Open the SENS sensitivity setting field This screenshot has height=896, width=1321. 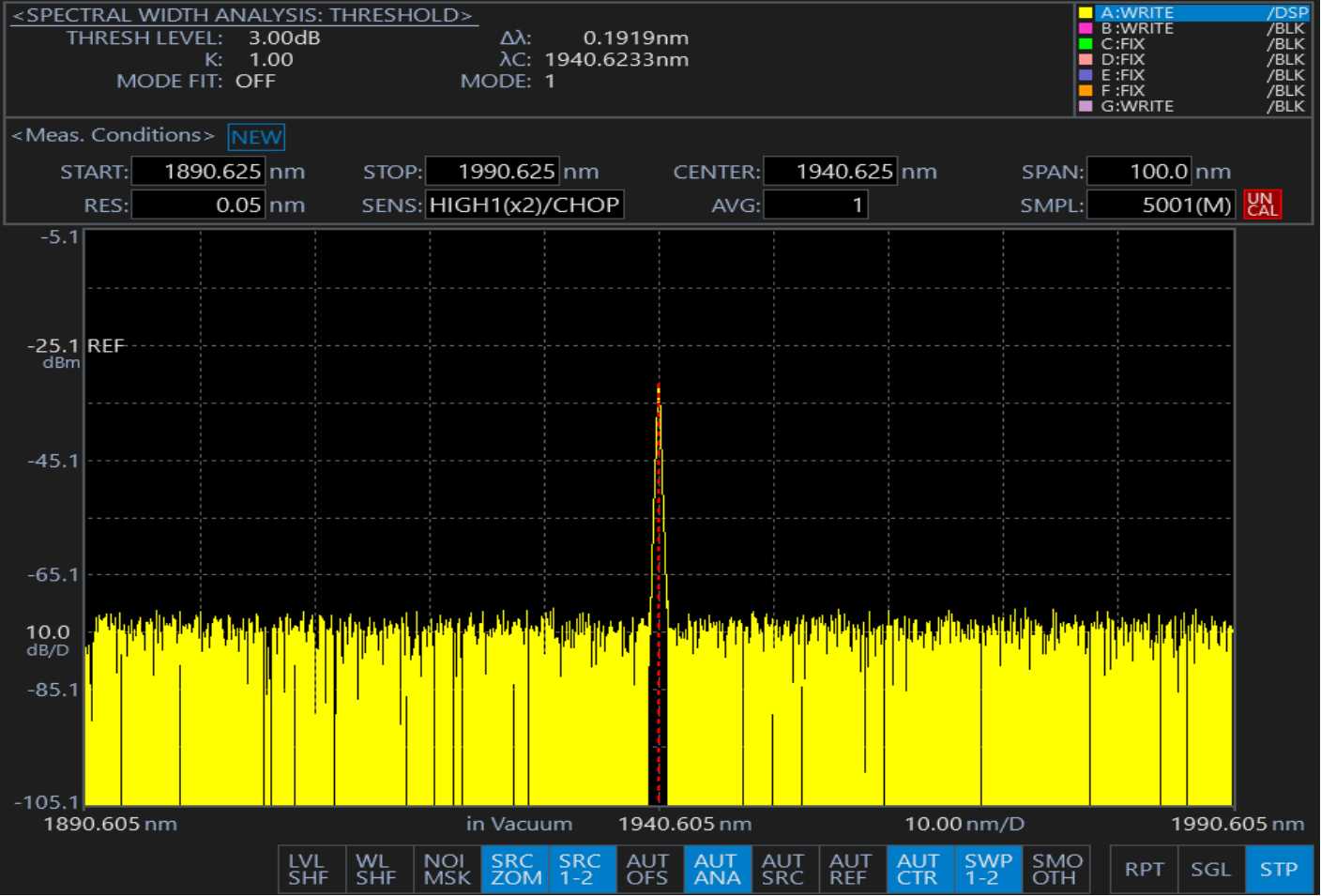point(524,205)
